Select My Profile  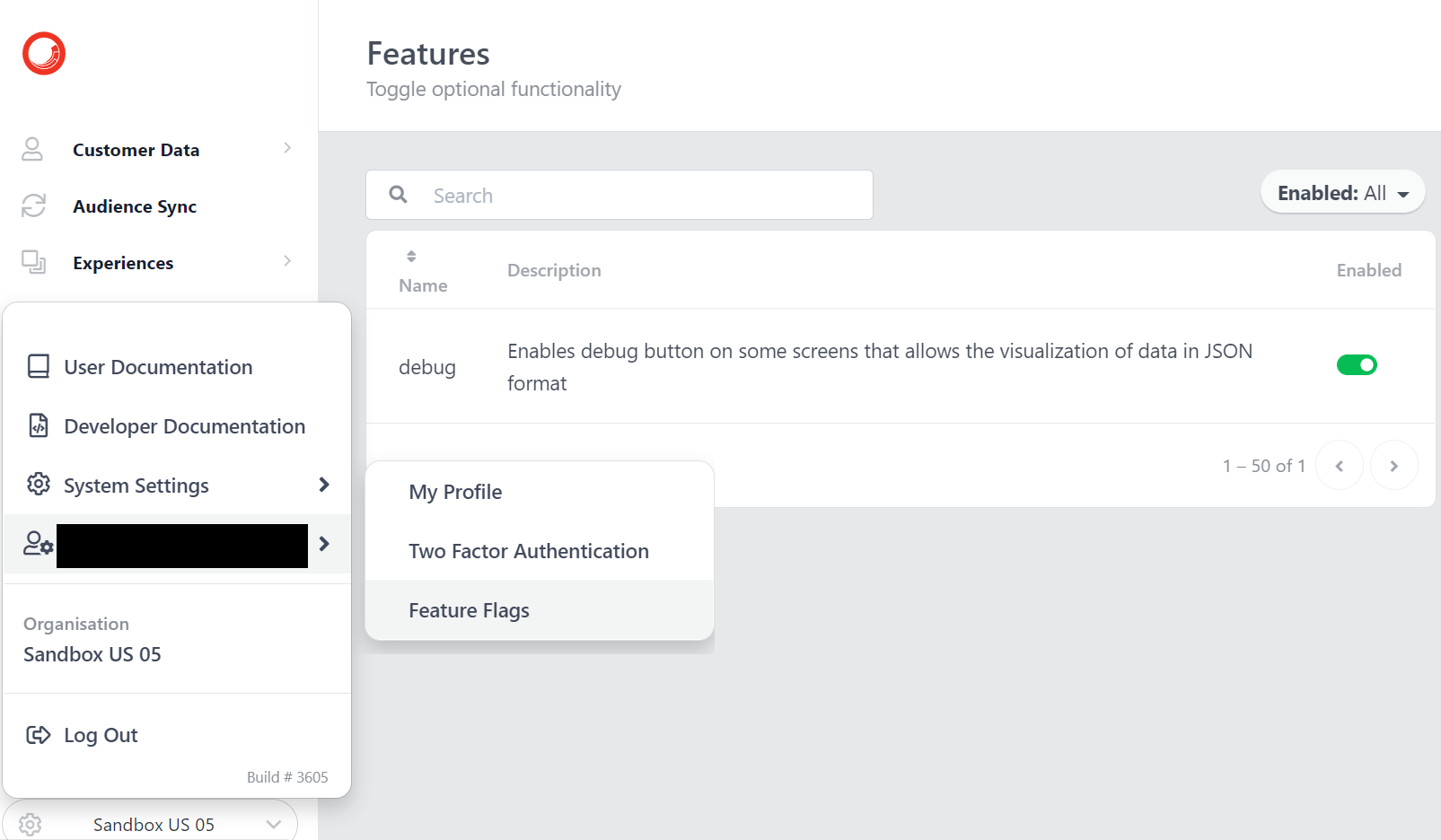click(454, 491)
